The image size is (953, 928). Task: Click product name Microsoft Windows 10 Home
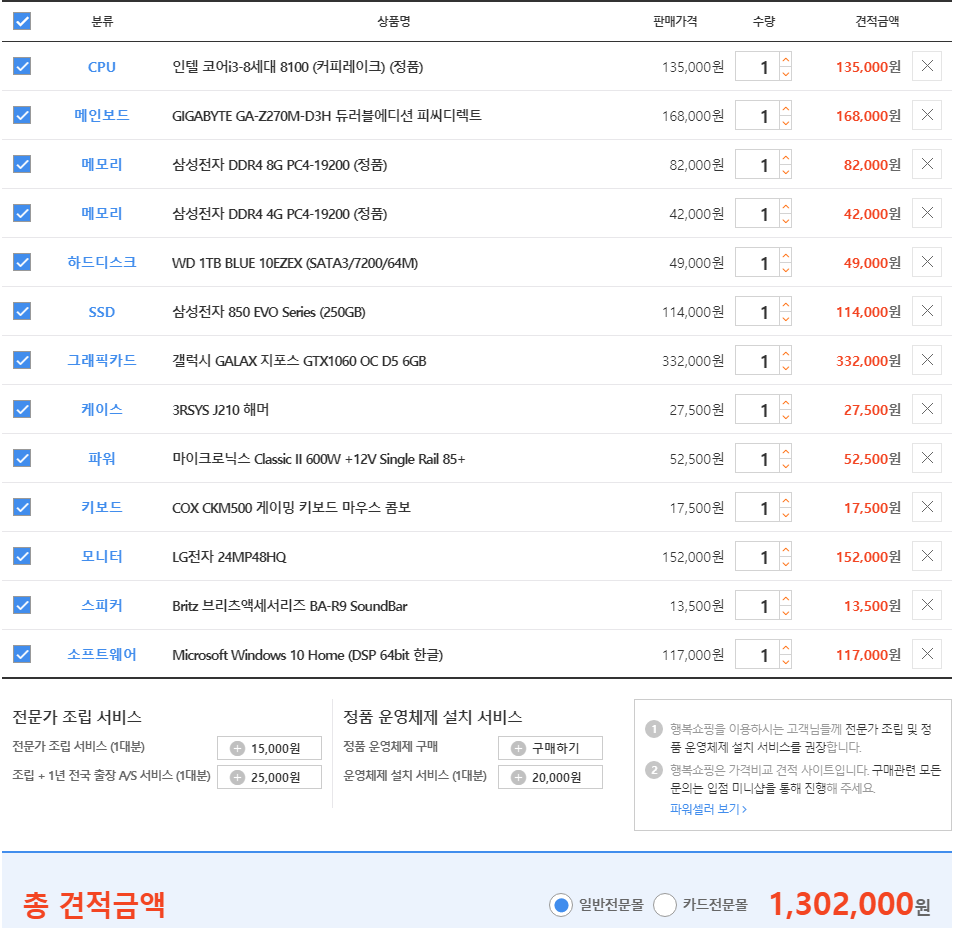click(308, 655)
